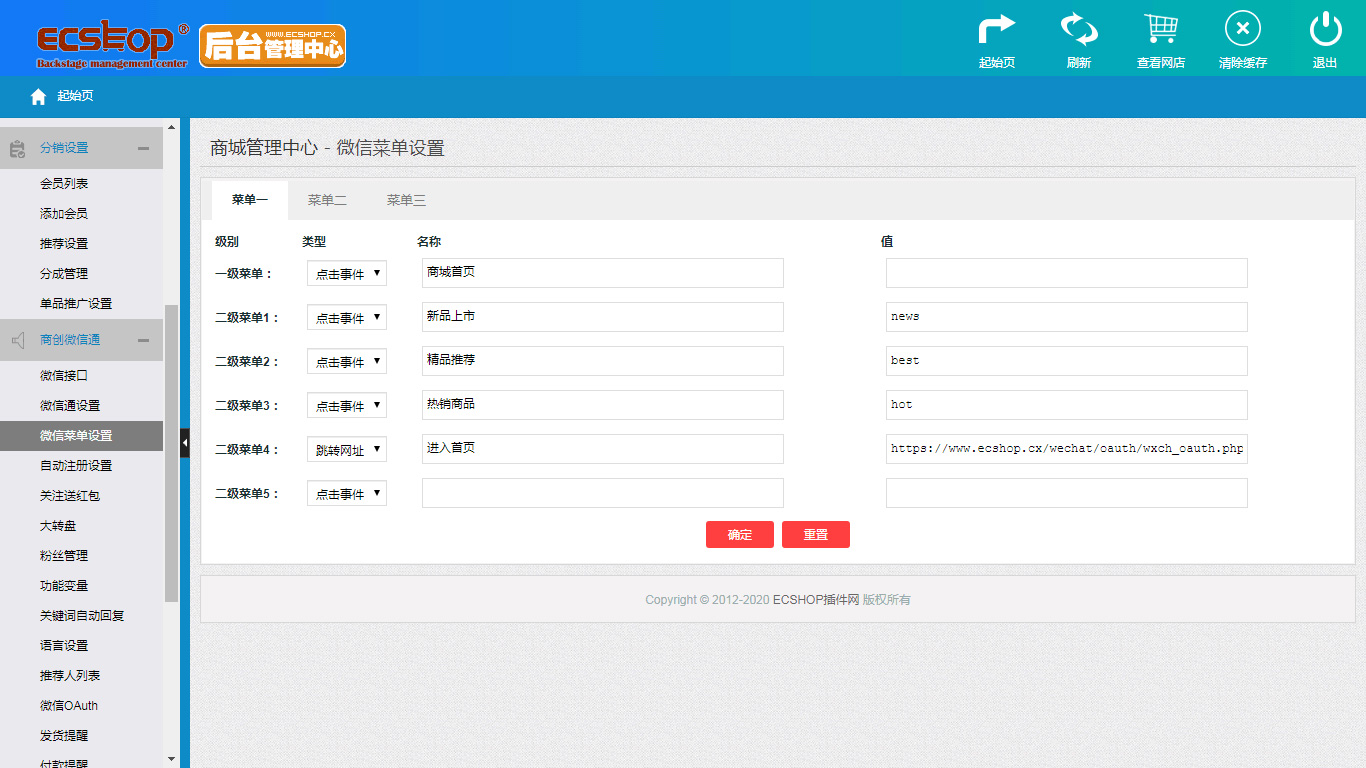Image resolution: width=1366 pixels, height=768 pixels.
Task: Open the 跳转网址 dropdown for 二级菜单4
Action: [x=346, y=448]
